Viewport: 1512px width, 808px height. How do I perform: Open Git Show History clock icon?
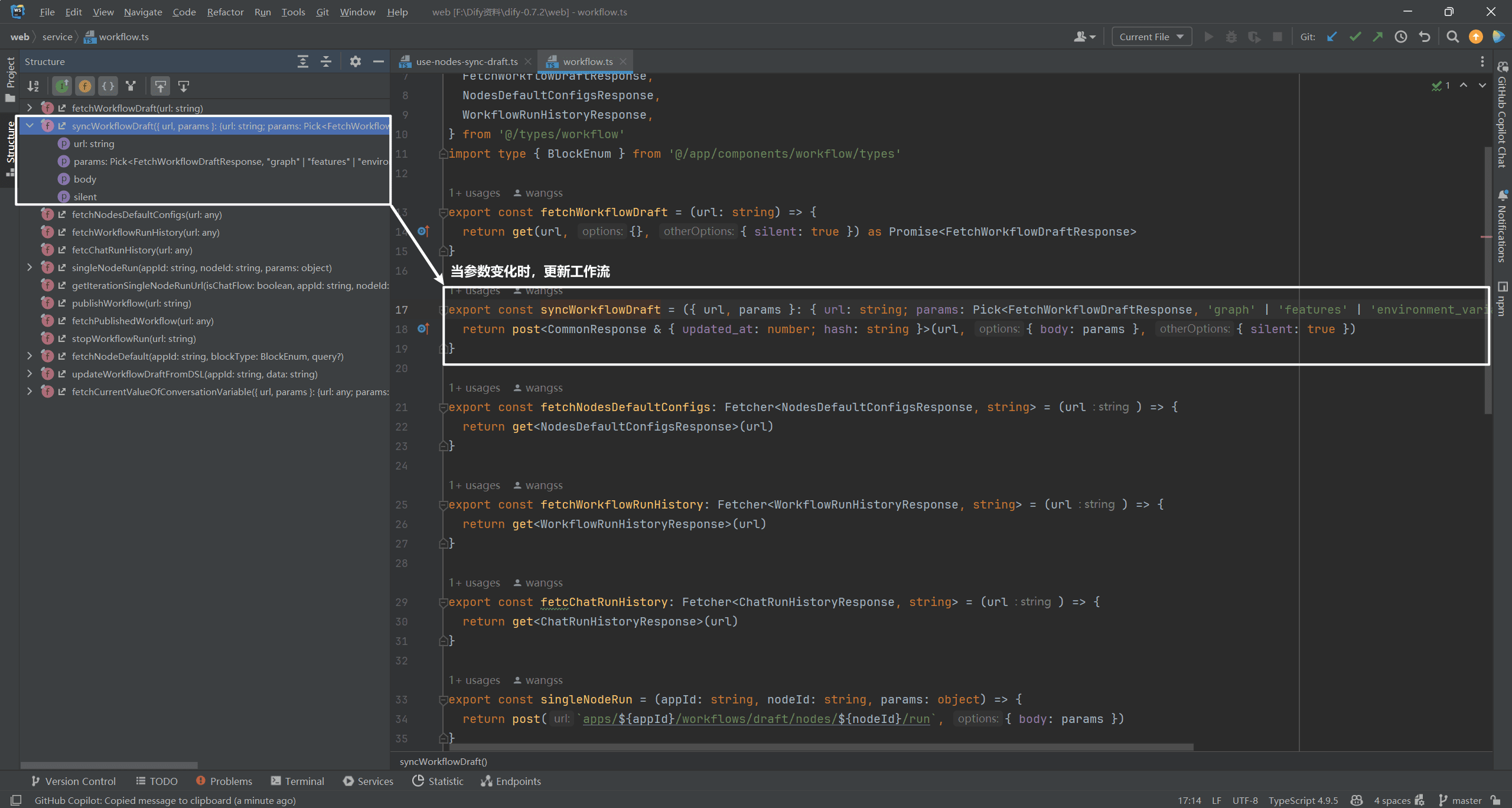(x=1401, y=37)
